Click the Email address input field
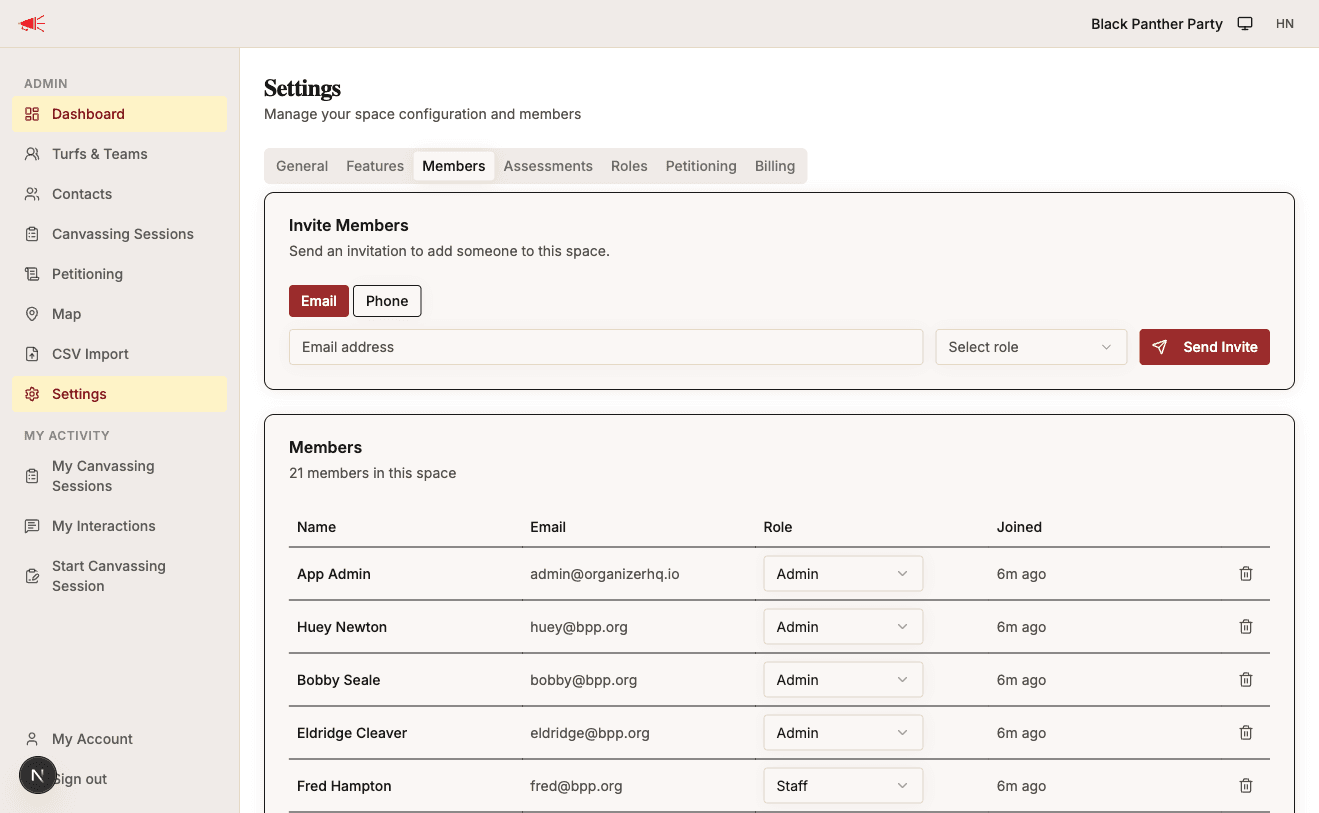The height and width of the screenshot is (813, 1319). click(606, 347)
